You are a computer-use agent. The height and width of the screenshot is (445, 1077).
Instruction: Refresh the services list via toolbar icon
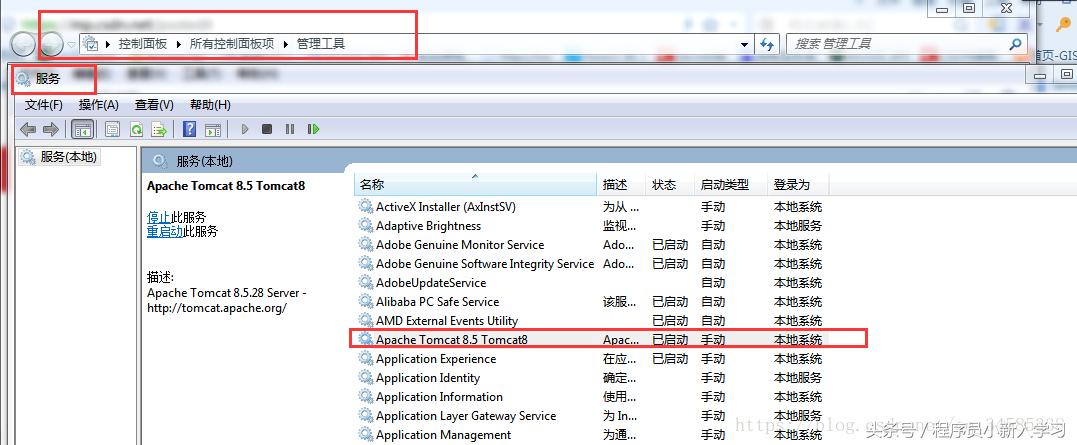(136, 128)
